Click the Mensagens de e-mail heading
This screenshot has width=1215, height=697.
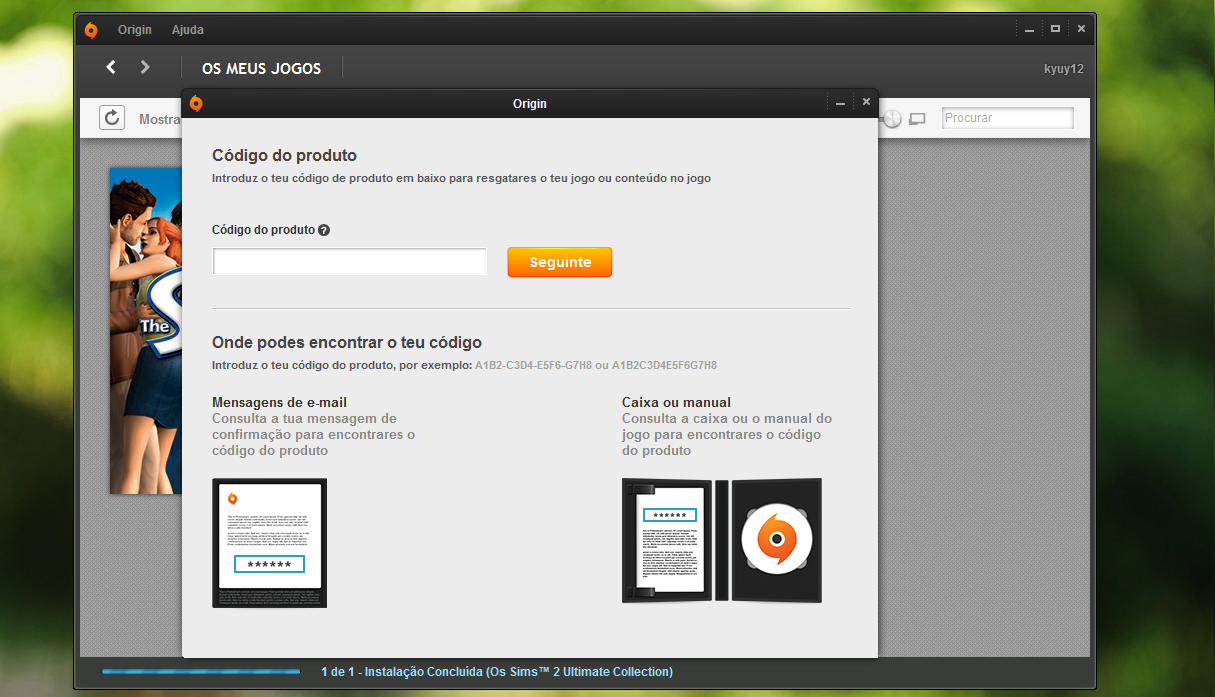pos(279,402)
